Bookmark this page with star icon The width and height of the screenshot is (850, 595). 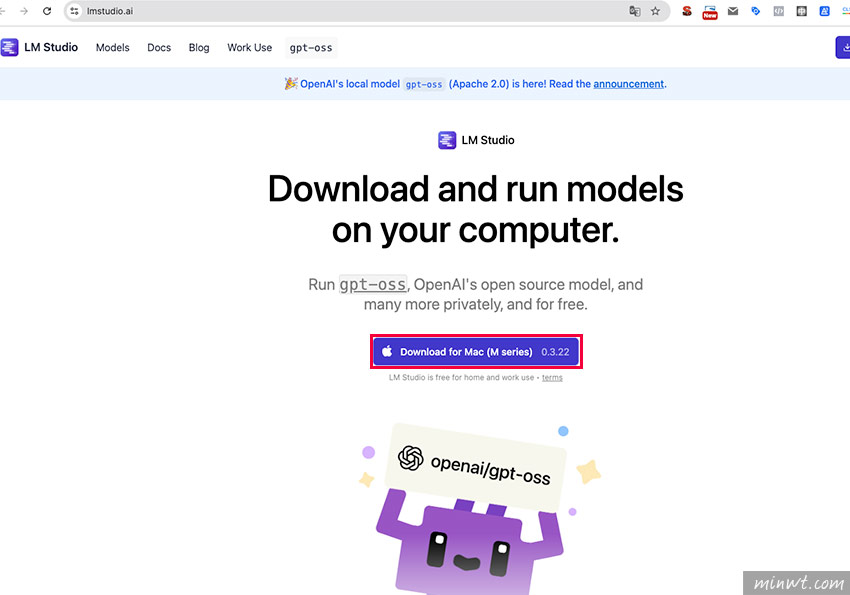(655, 11)
